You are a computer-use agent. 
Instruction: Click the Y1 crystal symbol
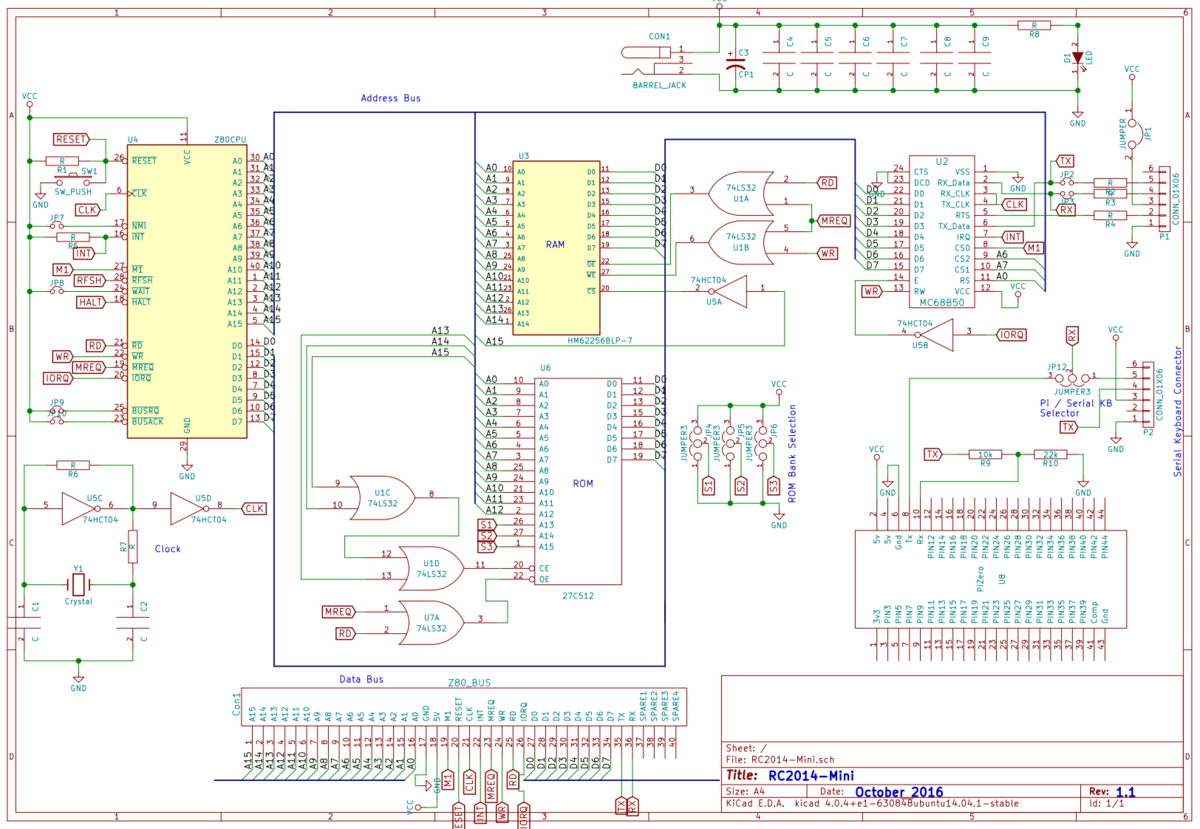(78, 584)
